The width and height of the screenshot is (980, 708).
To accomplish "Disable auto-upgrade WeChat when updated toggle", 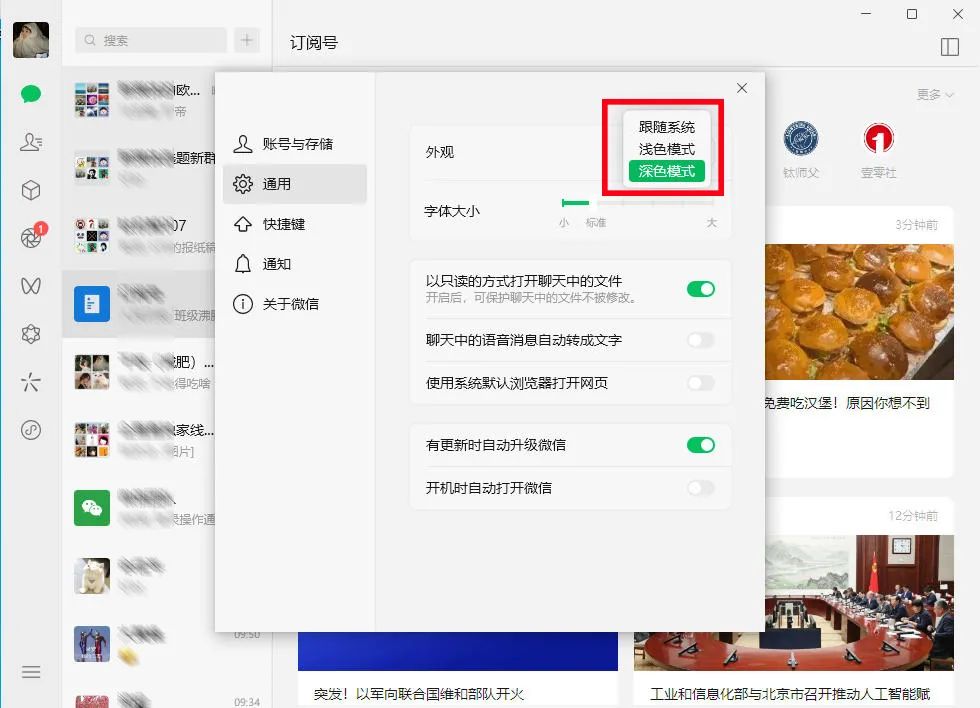I will tap(701, 445).
